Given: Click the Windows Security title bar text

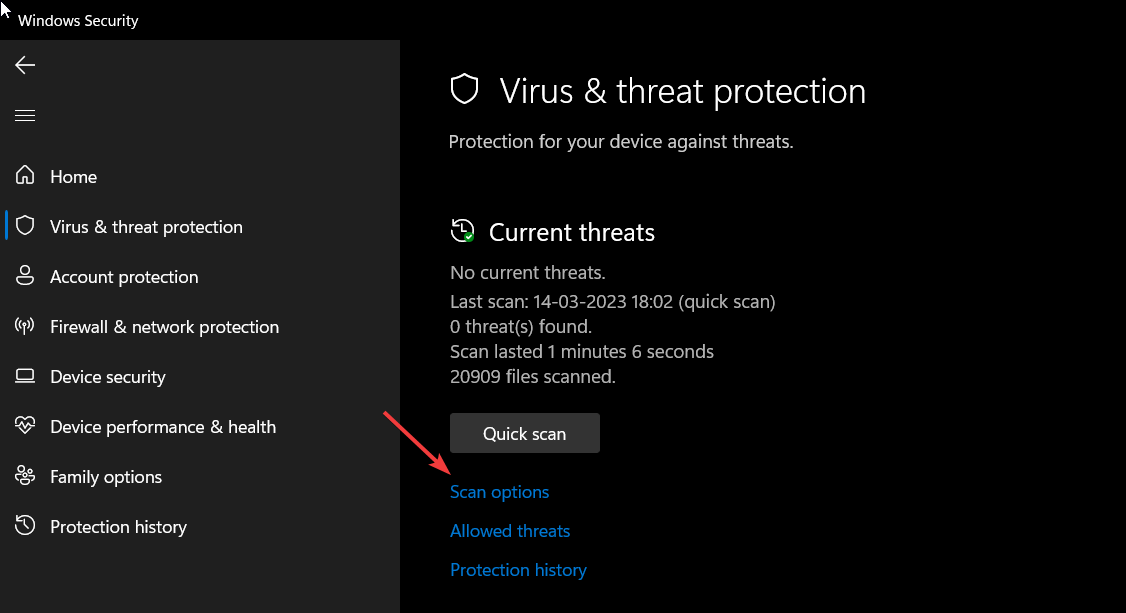Looking at the screenshot, I should coord(78,20).
